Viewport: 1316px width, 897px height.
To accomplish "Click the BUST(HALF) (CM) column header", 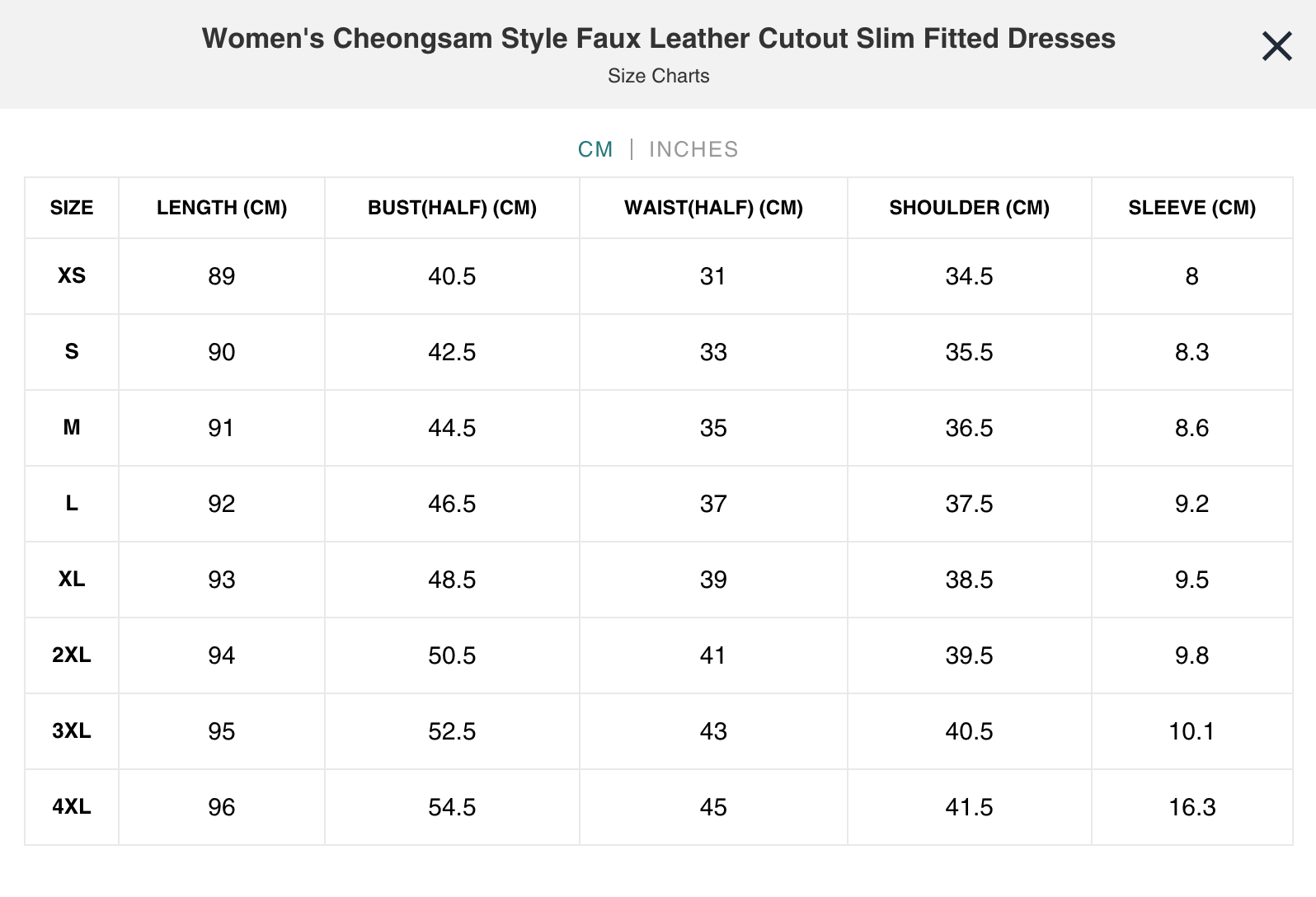I will [x=451, y=208].
